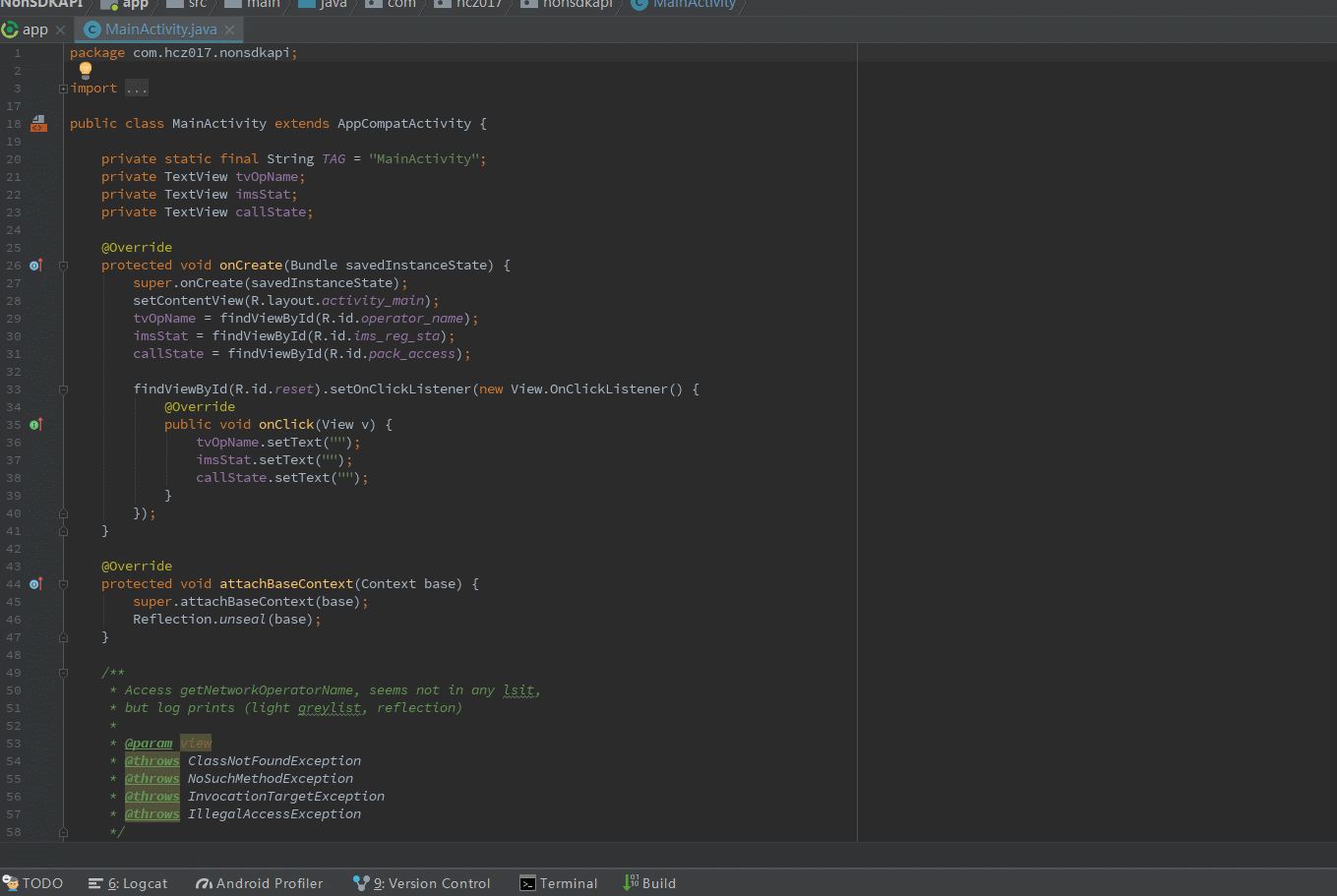Click 'activity_main' layout reference
The width and height of the screenshot is (1337, 896).
click(373, 301)
